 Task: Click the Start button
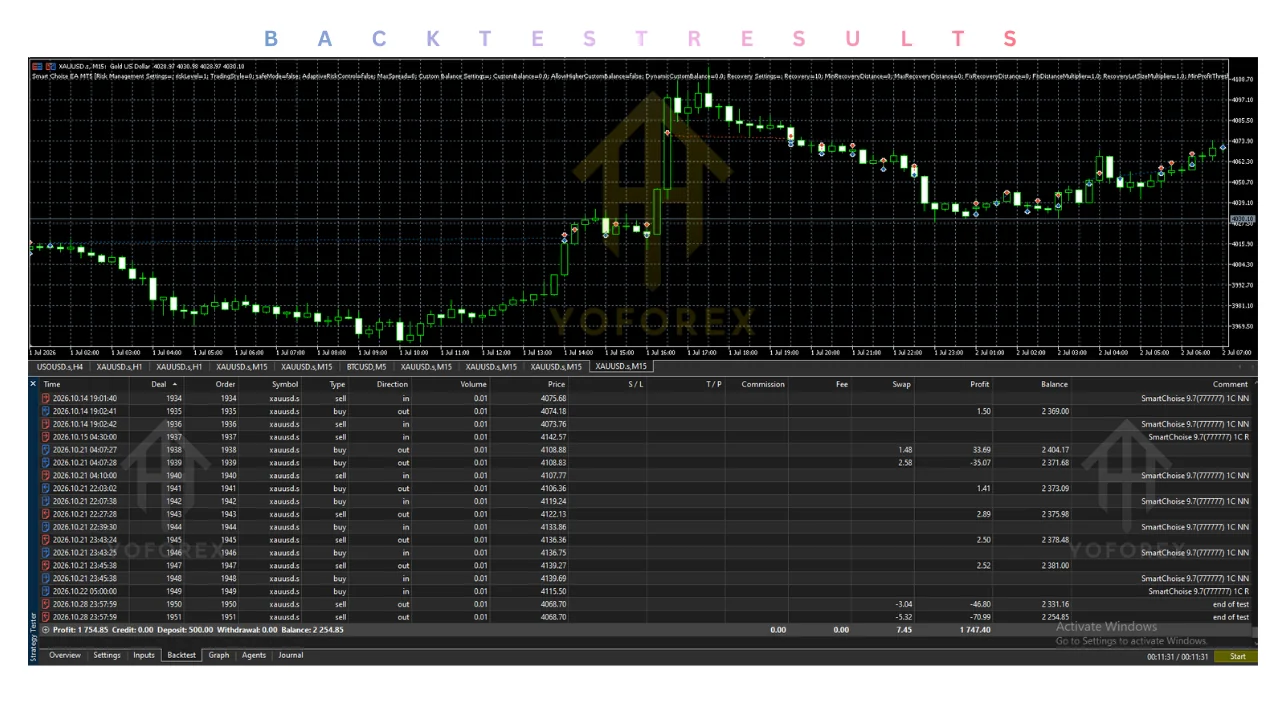[x=1238, y=657]
